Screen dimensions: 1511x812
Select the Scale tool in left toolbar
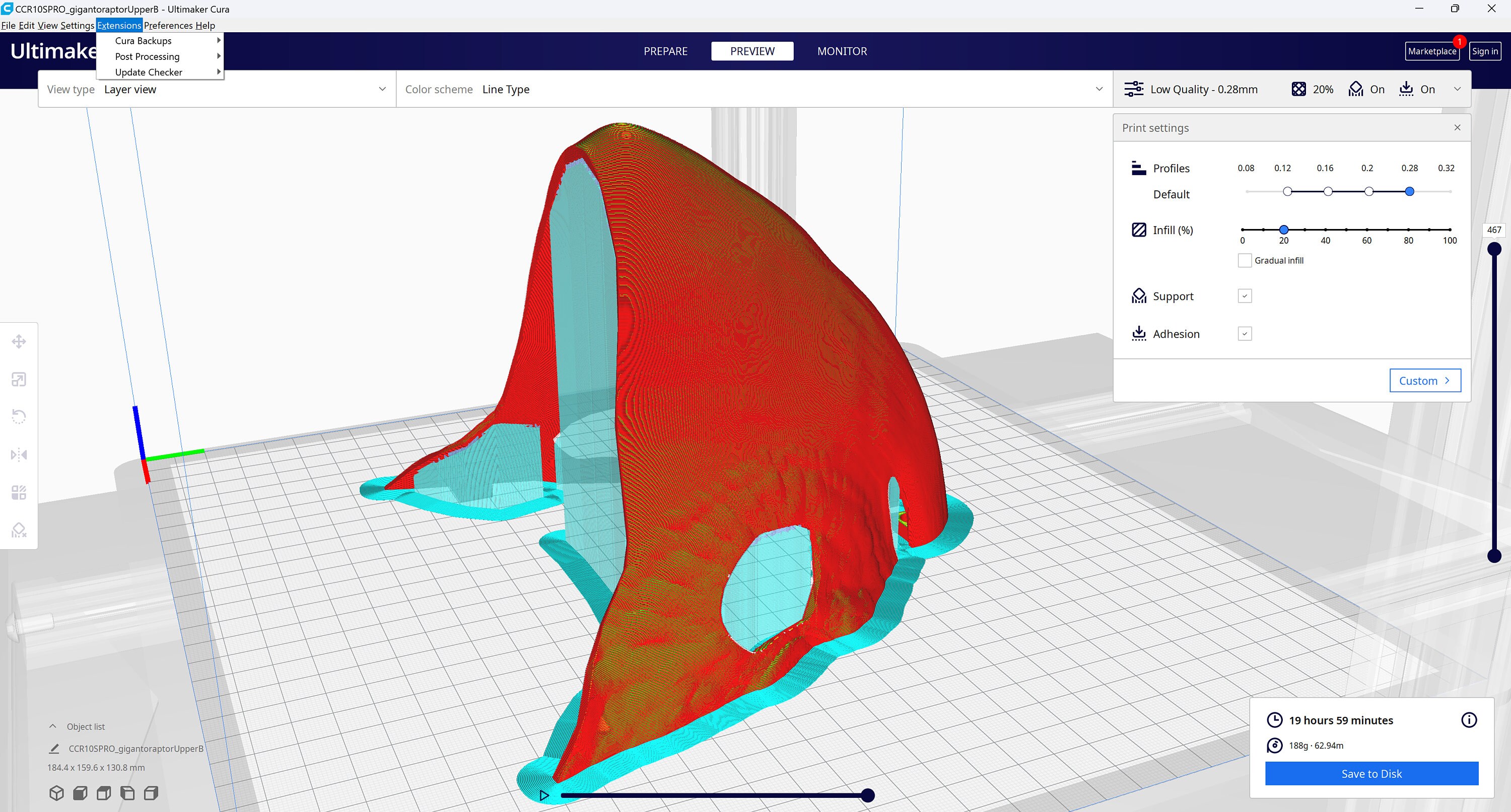pos(19,380)
